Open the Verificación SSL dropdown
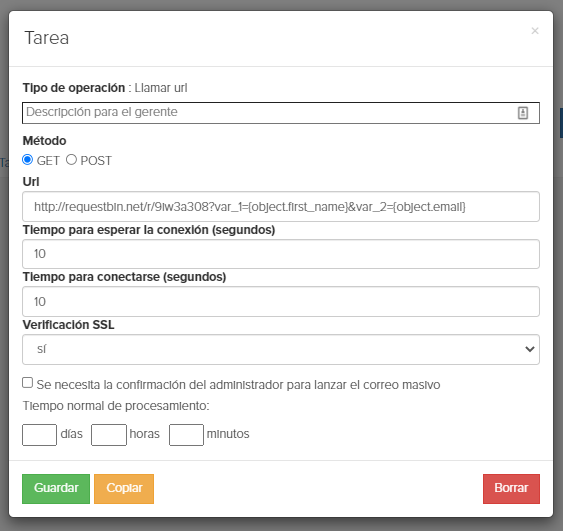This screenshot has width=563, height=531. pyautogui.click(x=281, y=349)
